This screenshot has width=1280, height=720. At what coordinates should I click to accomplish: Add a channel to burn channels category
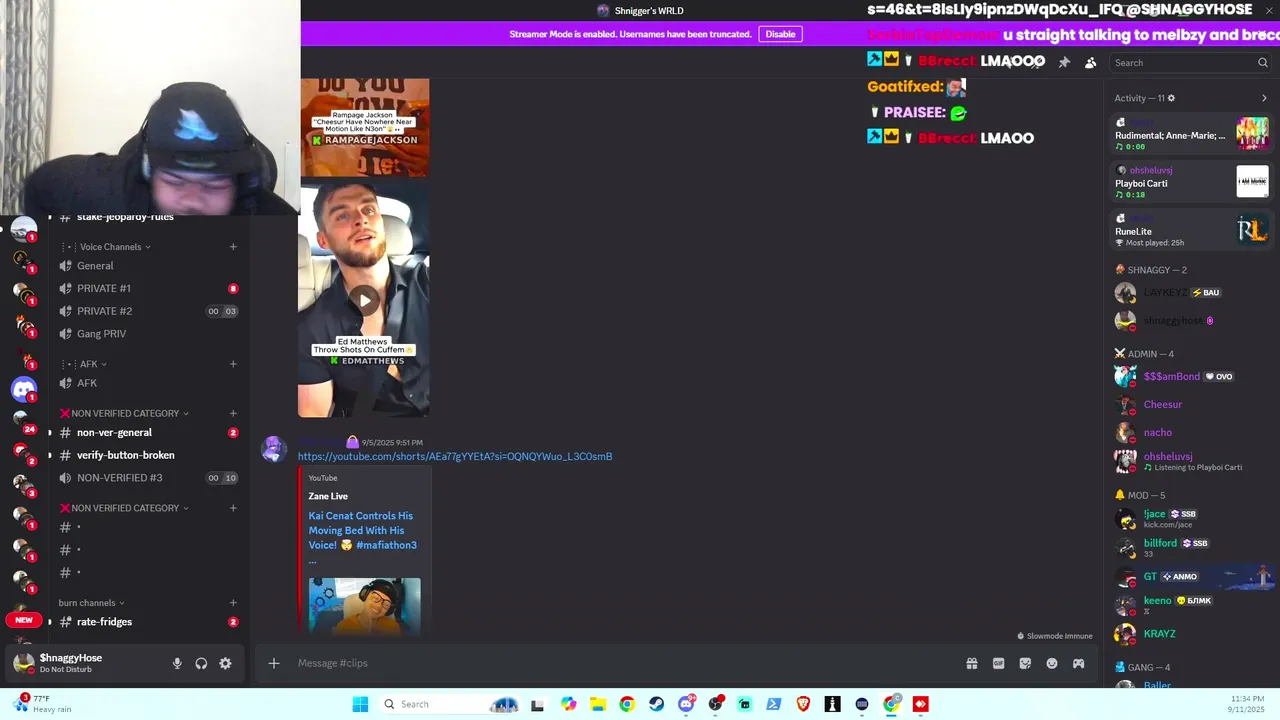pos(233,603)
